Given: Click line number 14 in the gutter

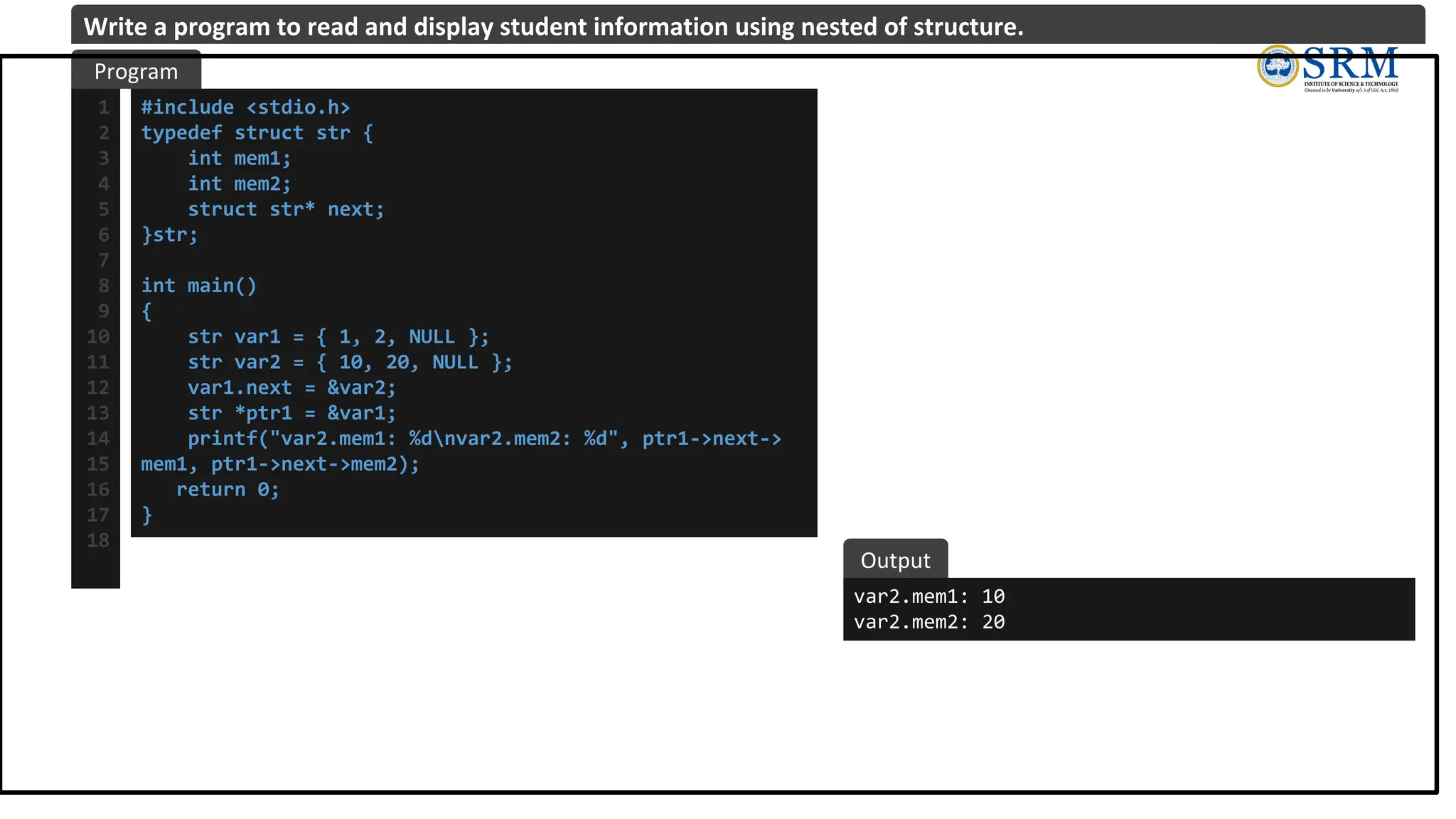Looking at the screenshot, I should point(98,439).
